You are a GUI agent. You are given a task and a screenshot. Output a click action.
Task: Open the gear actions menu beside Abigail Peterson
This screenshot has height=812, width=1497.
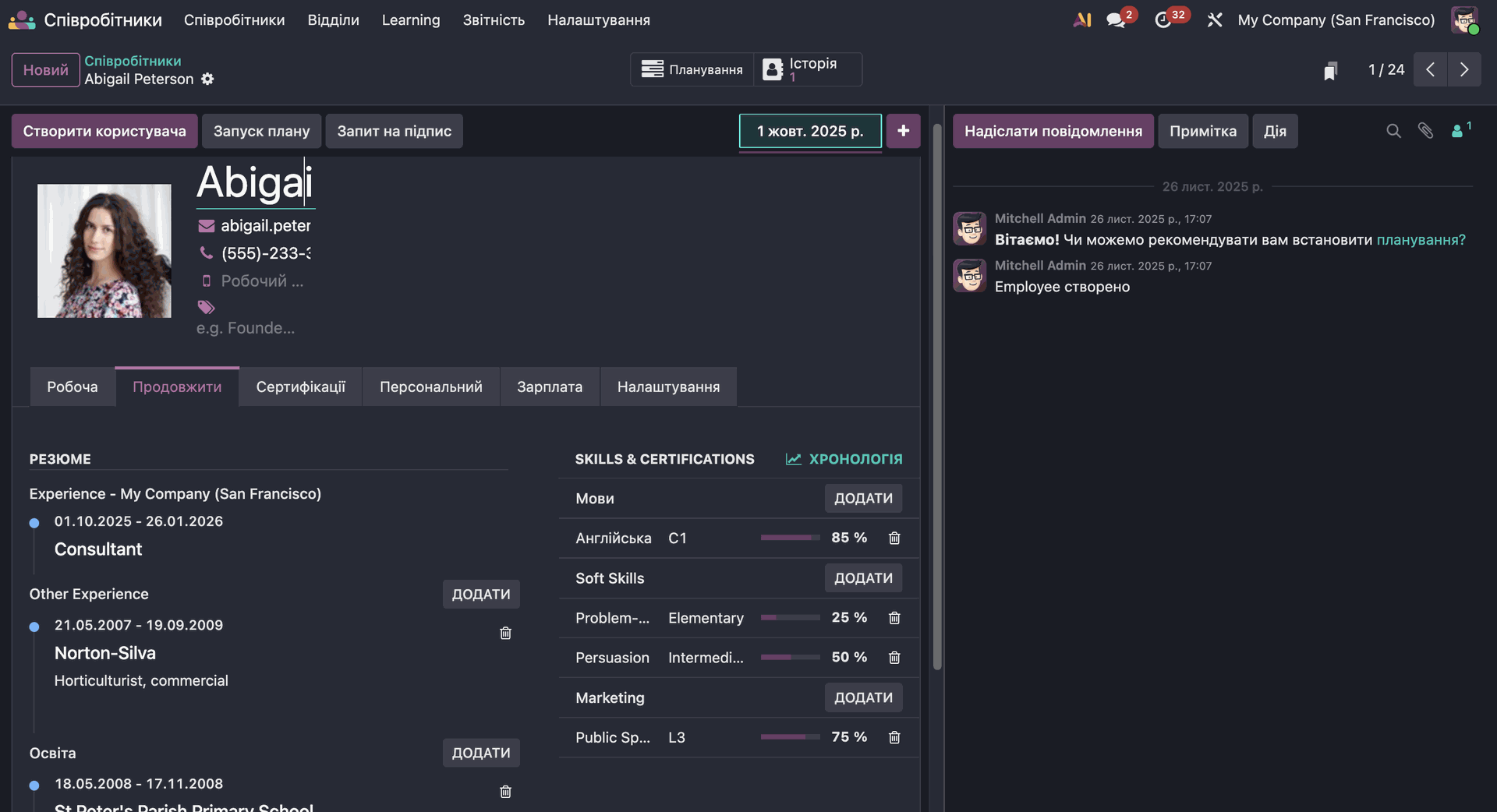207,79
